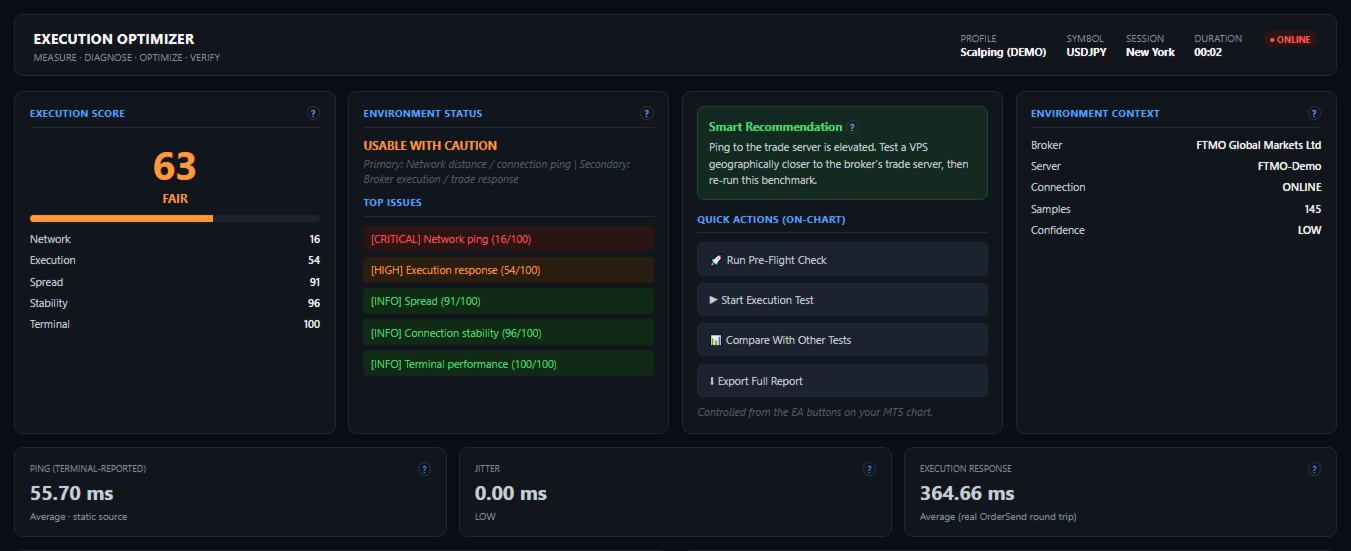Open help icon in Jitter card
The image size is (1351, 551).
coord(869,469)
